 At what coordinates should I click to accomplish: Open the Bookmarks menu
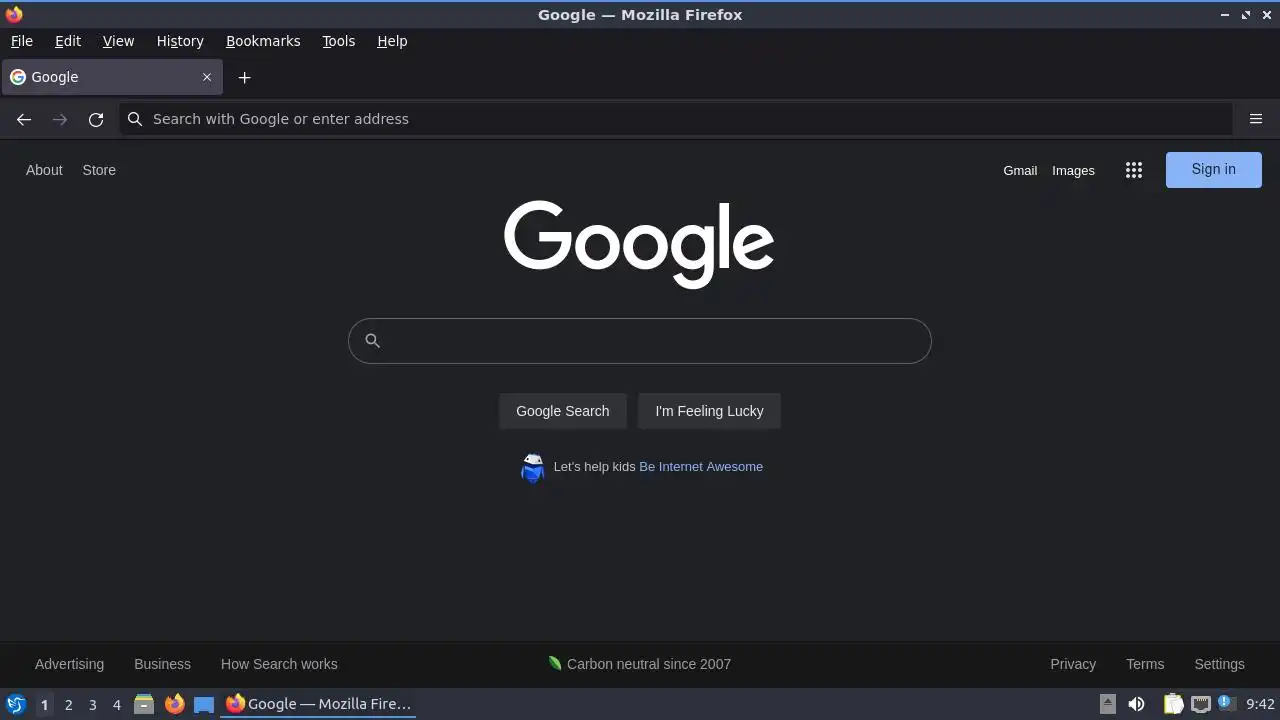(x=263, y=41)
